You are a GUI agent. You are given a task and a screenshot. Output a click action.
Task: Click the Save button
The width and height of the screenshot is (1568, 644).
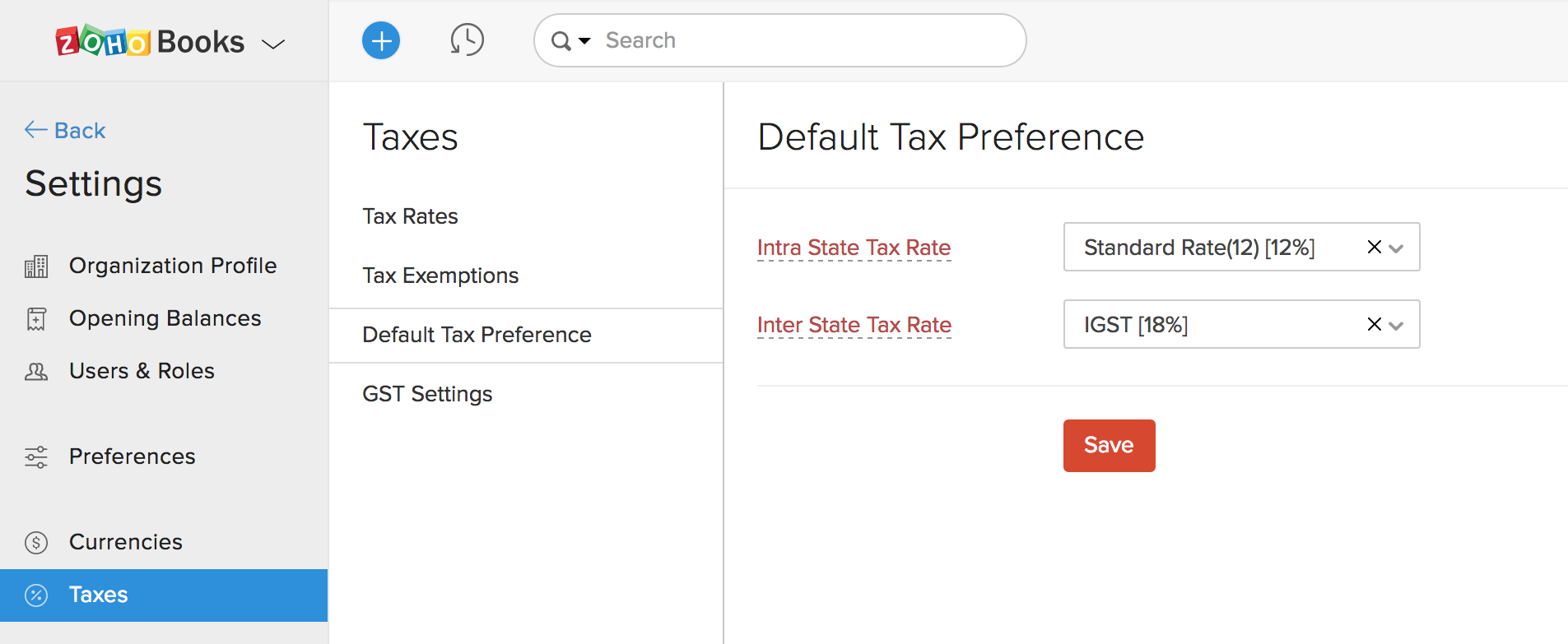1109,445
